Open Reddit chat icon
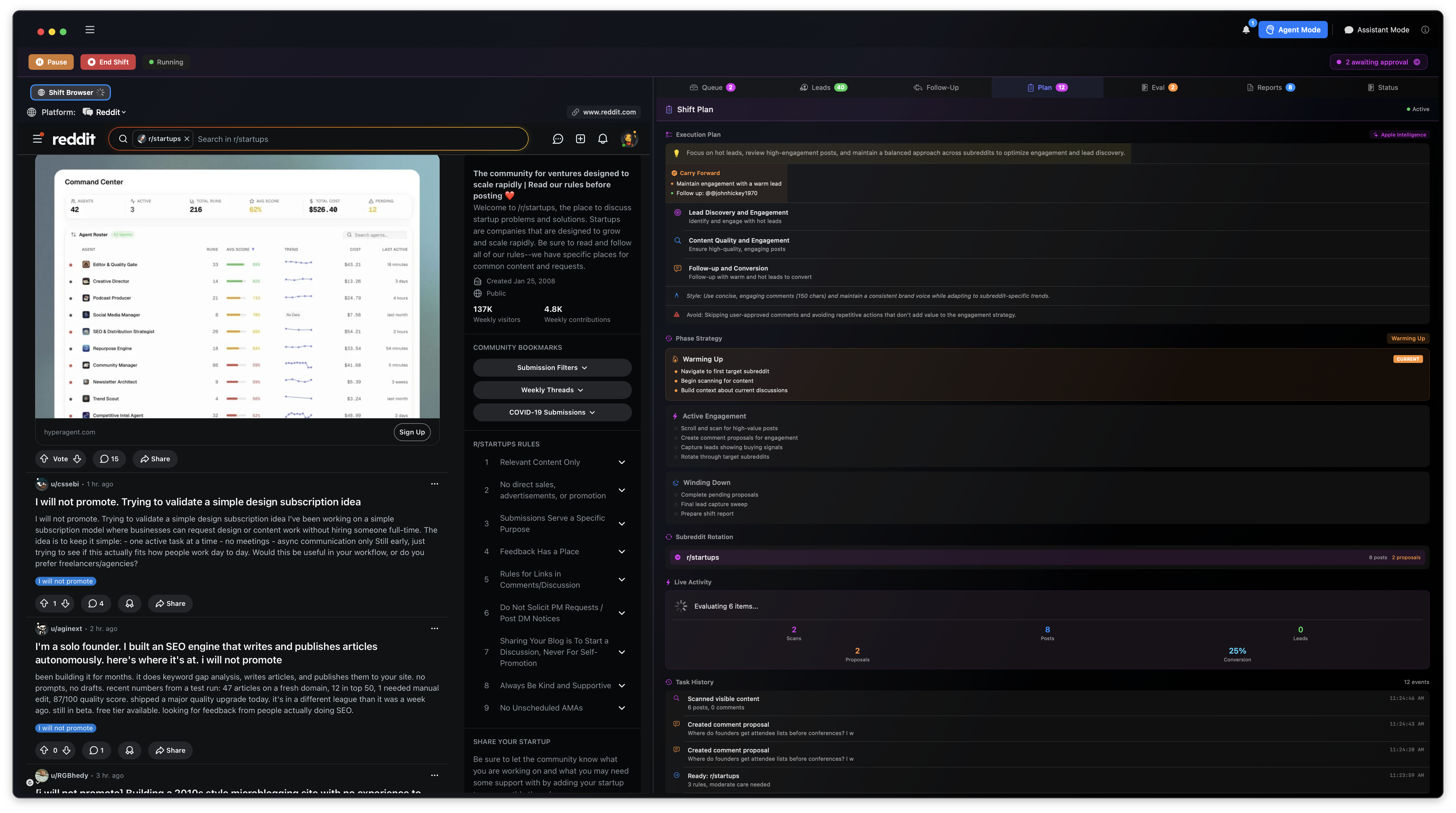Screen dimensions: 1456x813 point(558,139)
